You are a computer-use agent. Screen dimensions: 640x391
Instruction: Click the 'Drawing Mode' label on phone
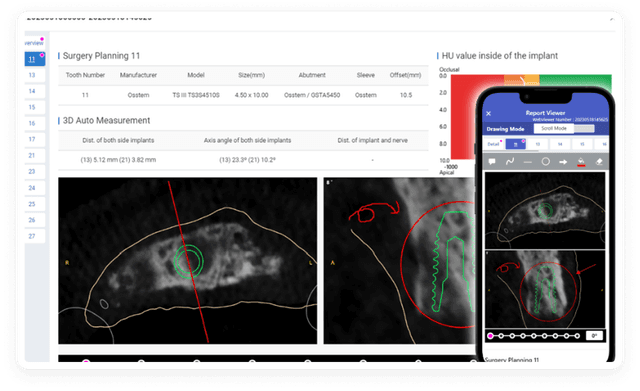click(x=505, y=129)
